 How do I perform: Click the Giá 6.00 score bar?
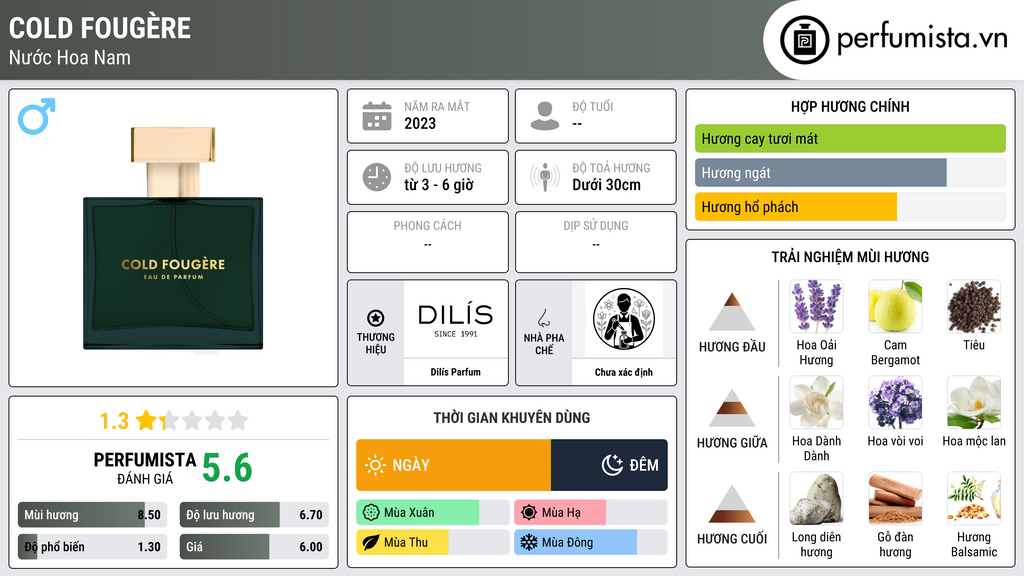[254, 547]
